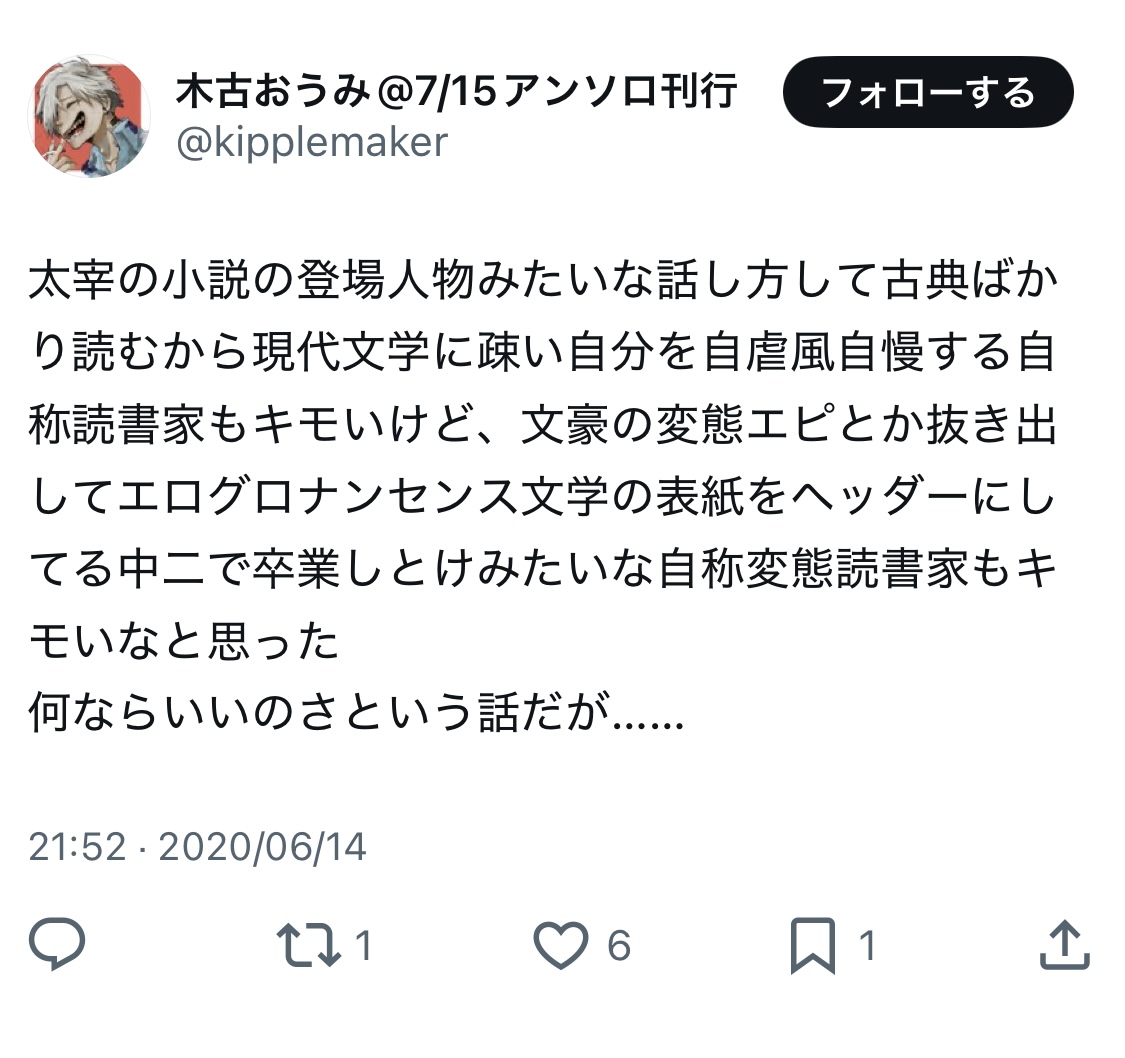Click the bookmark count number 1
1125x1058 pixels.
(867, 945)
